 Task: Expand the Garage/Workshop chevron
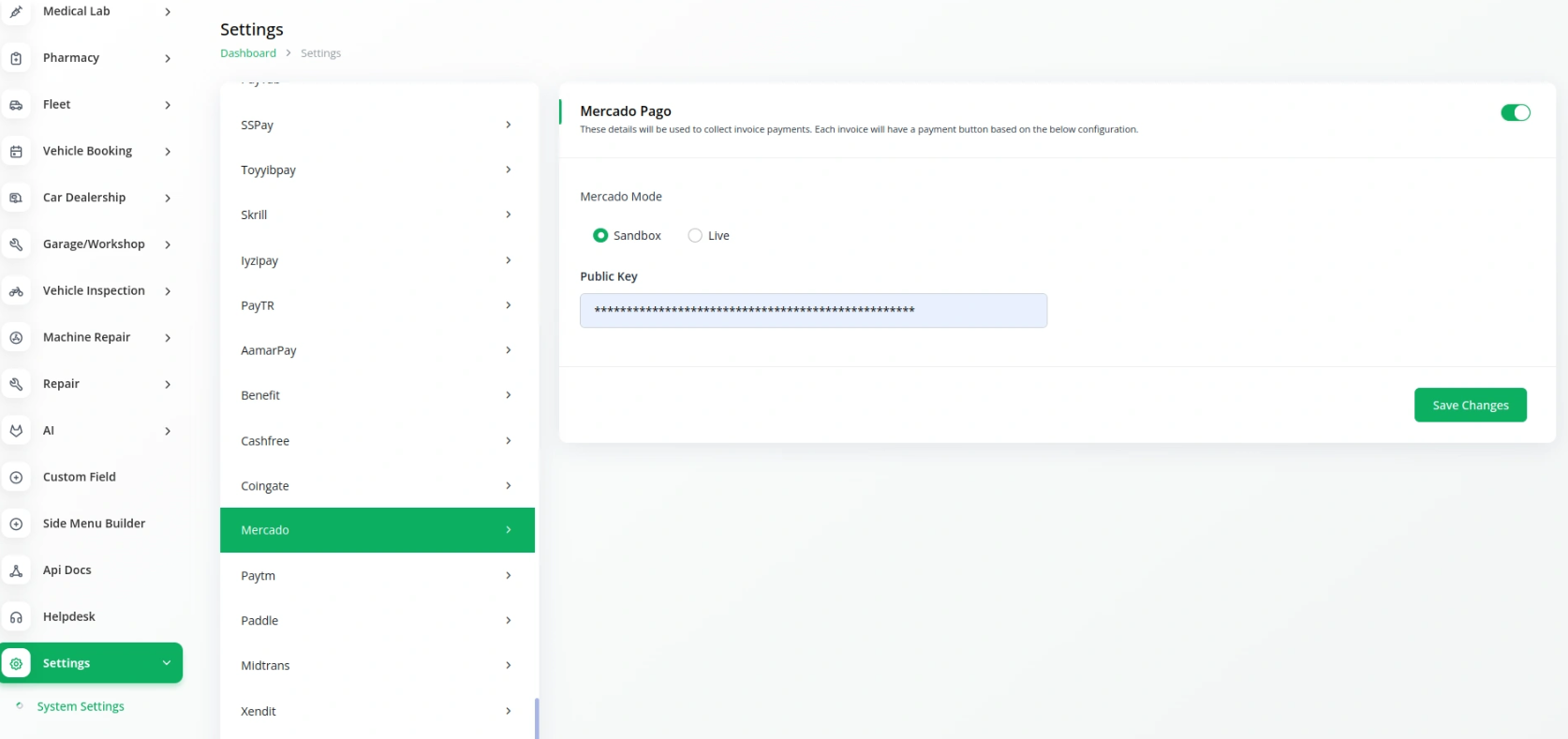tap(168, 244)
